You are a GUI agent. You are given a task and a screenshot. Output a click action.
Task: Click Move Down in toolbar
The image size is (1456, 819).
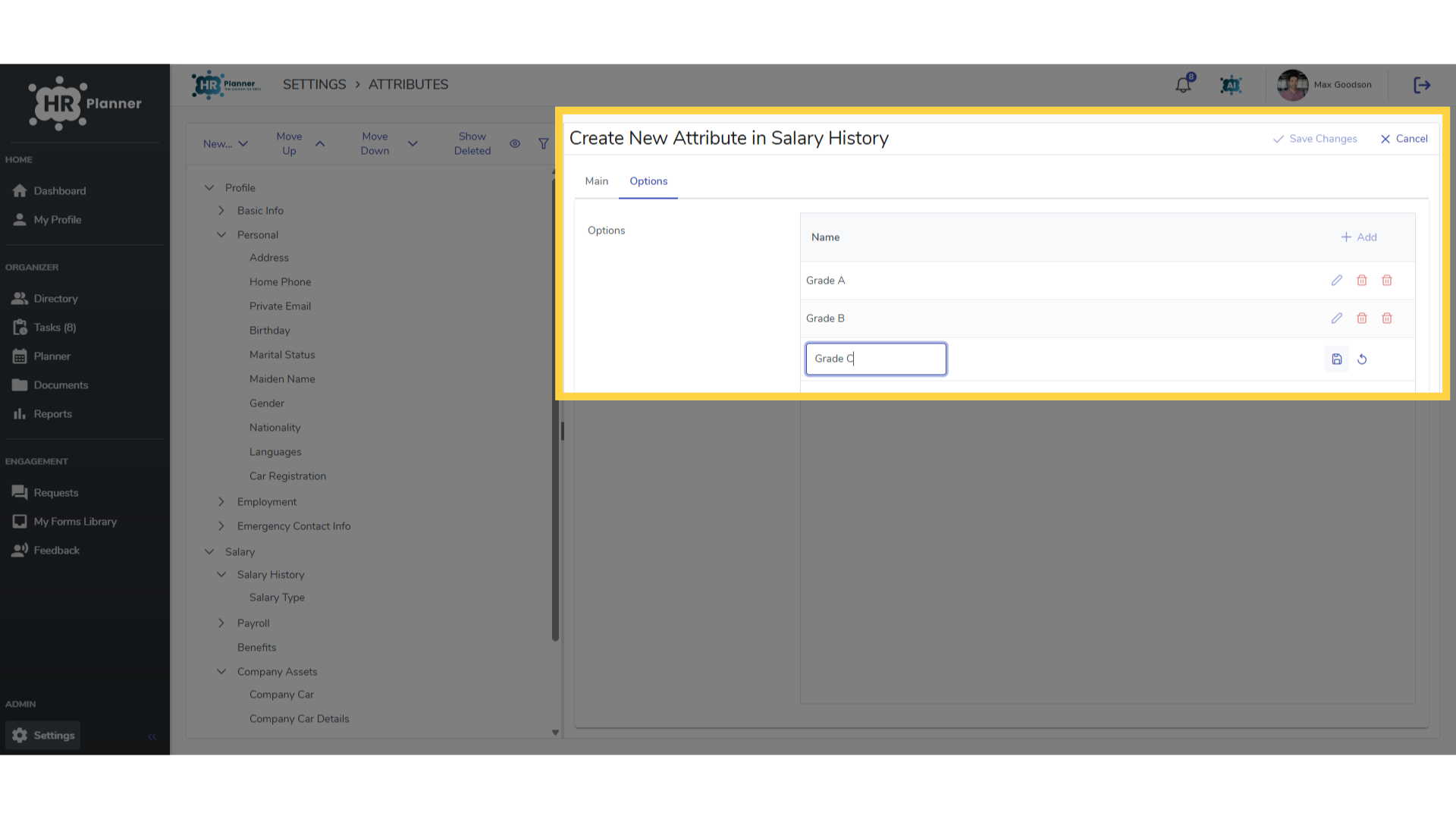(389, 143)
